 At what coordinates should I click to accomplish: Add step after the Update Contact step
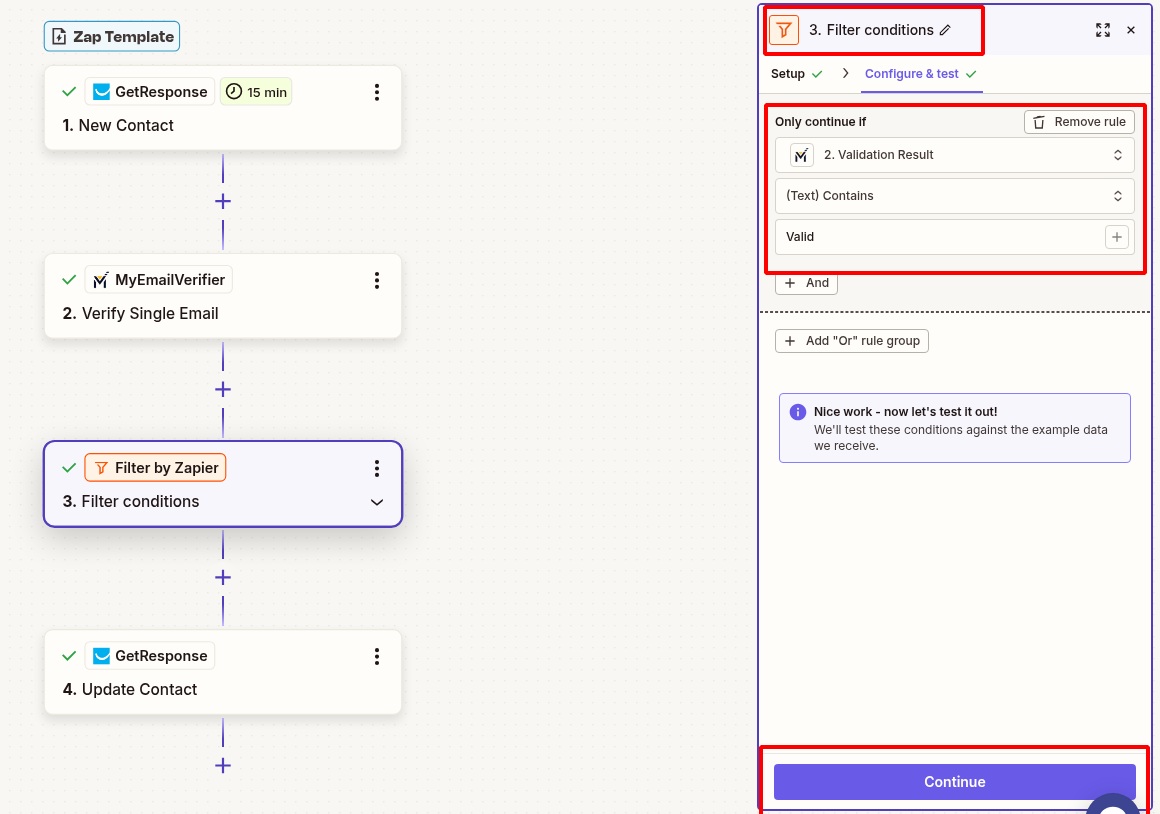[x=223, y=765]
